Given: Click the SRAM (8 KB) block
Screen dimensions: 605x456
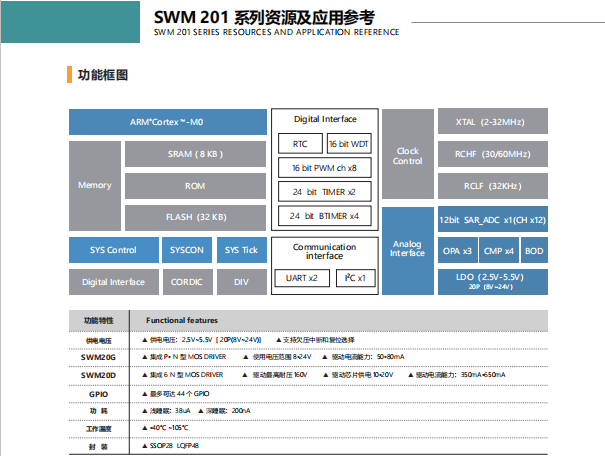Looking at the screenshot, I should pyautogui.click(x=195, y=154).
